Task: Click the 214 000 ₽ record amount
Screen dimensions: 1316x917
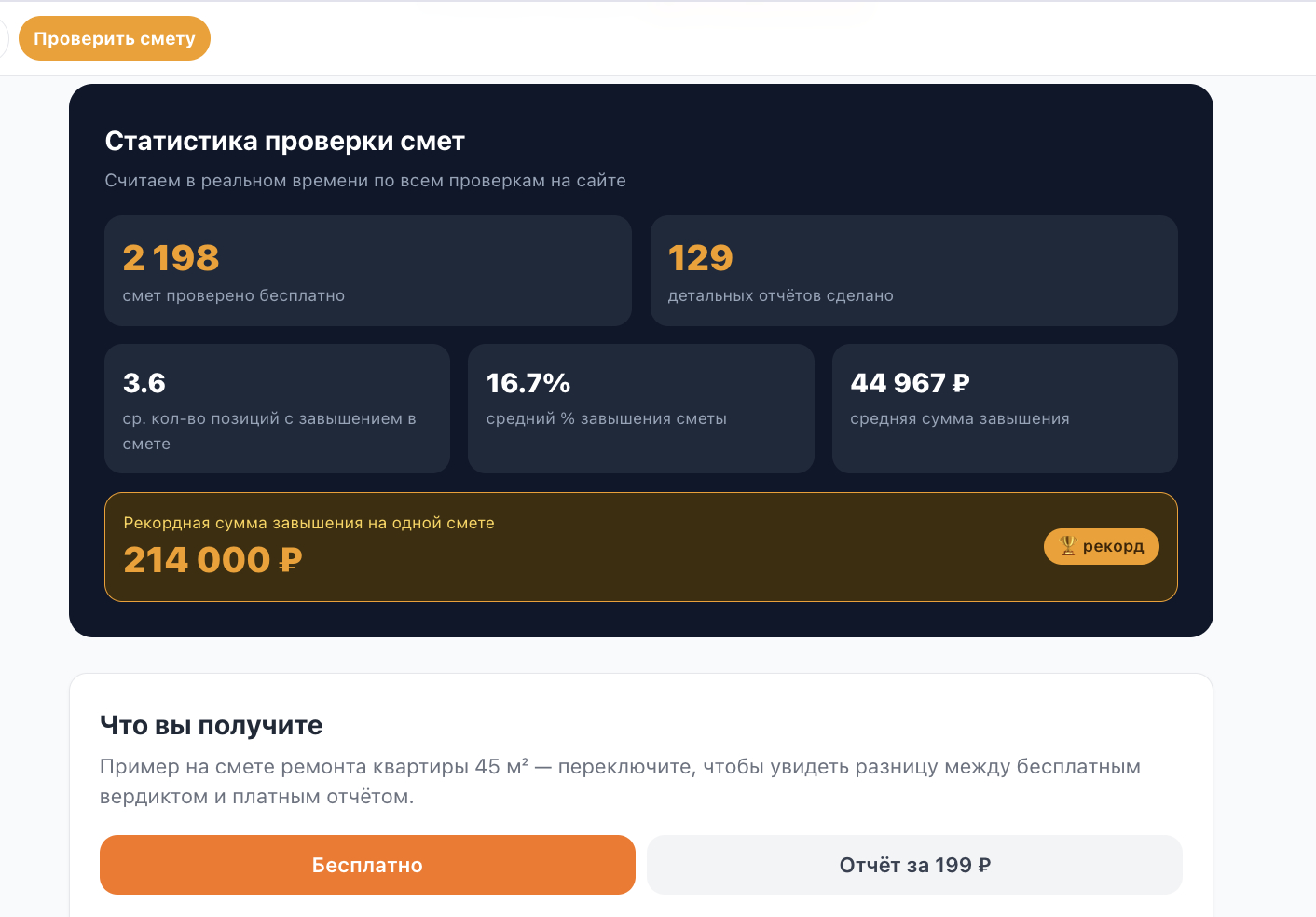Action: 212,560
